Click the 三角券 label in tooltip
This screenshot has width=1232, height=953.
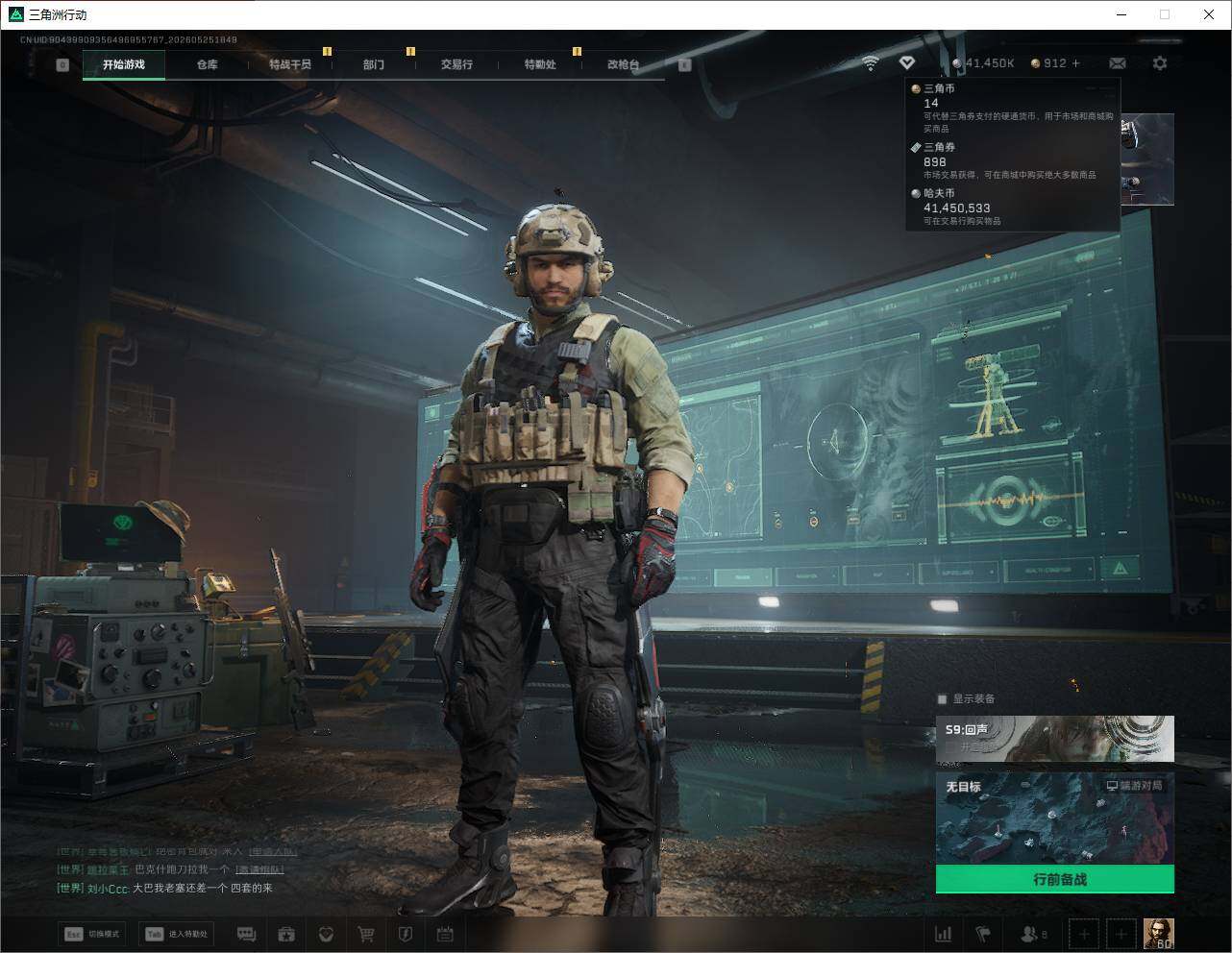point(939,147)
